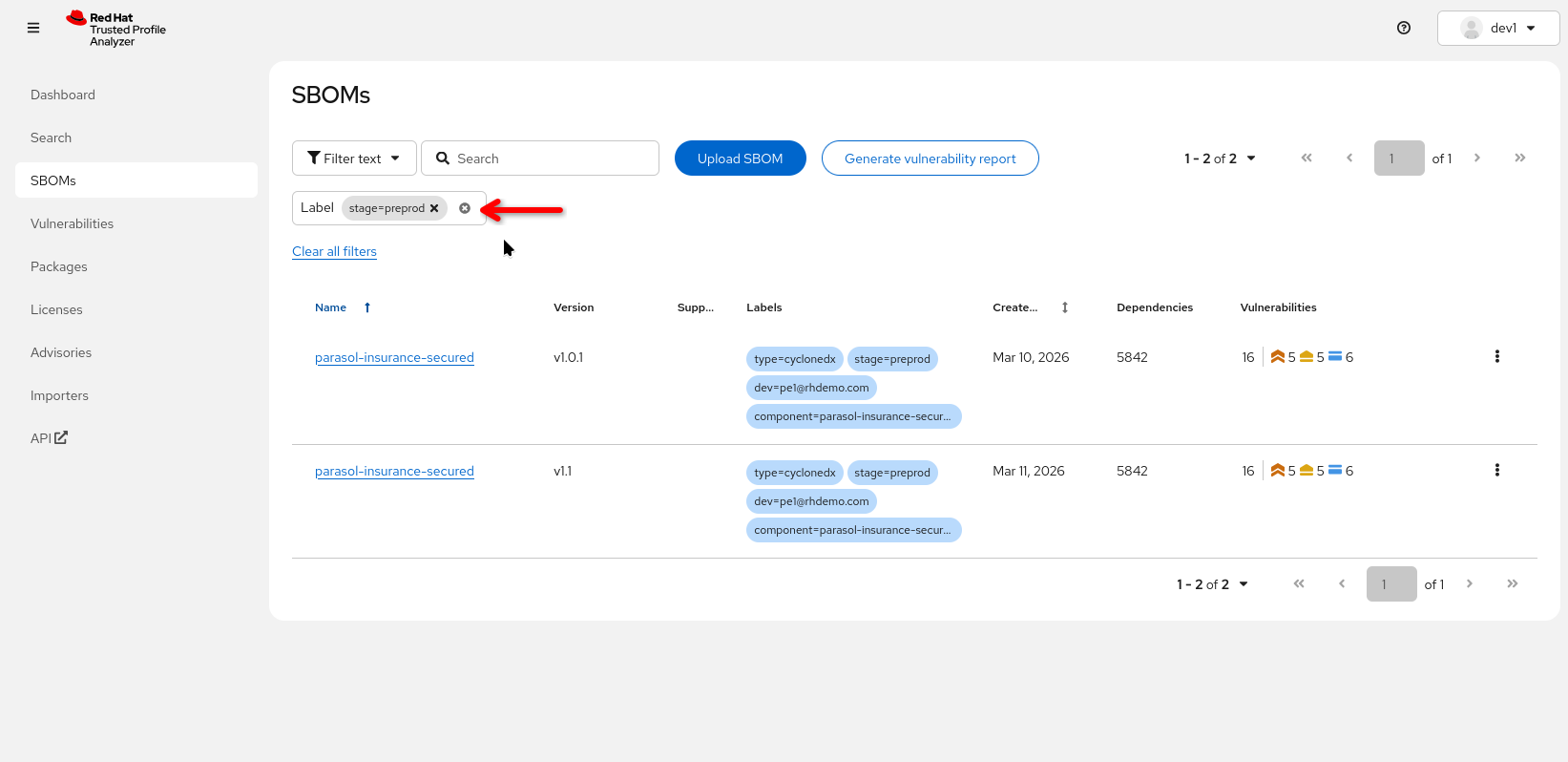Screen dimensions: 1568x762
Task: Click dev=pe1@rhdemo.com label in v1.1 row
Action: click(x=811, y=501)
